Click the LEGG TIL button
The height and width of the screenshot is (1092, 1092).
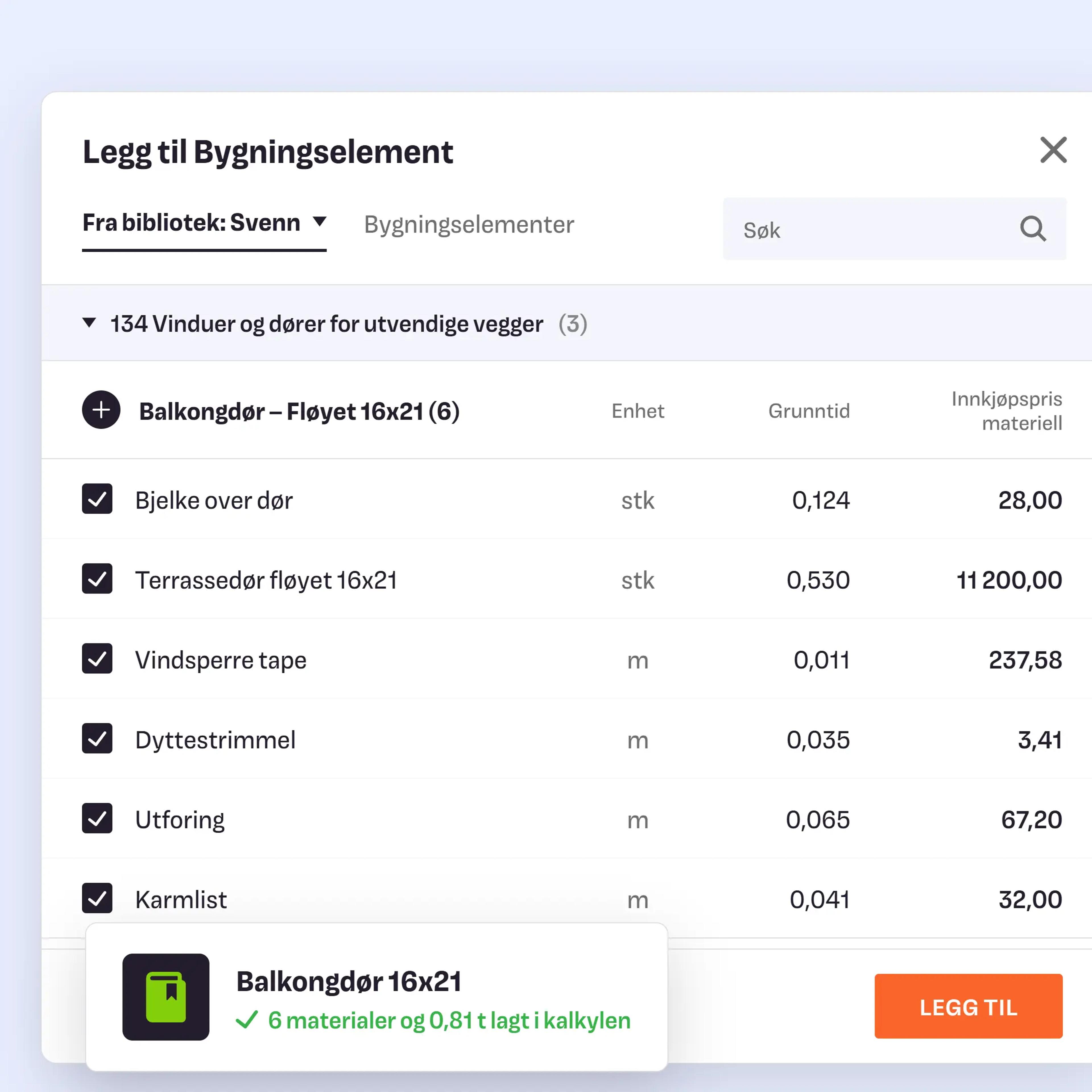(x=969, y=1006)
